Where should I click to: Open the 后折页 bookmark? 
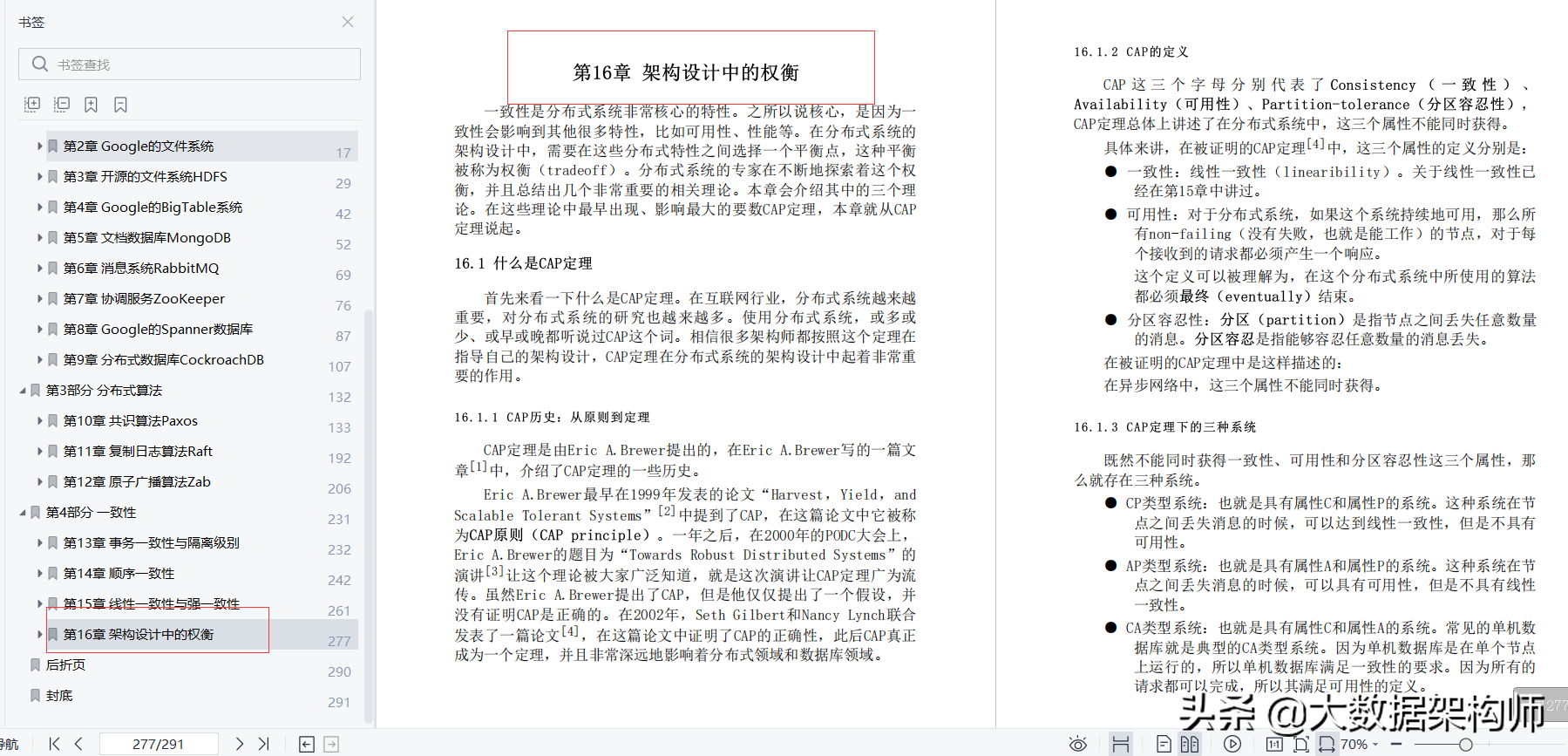(65, 664)
